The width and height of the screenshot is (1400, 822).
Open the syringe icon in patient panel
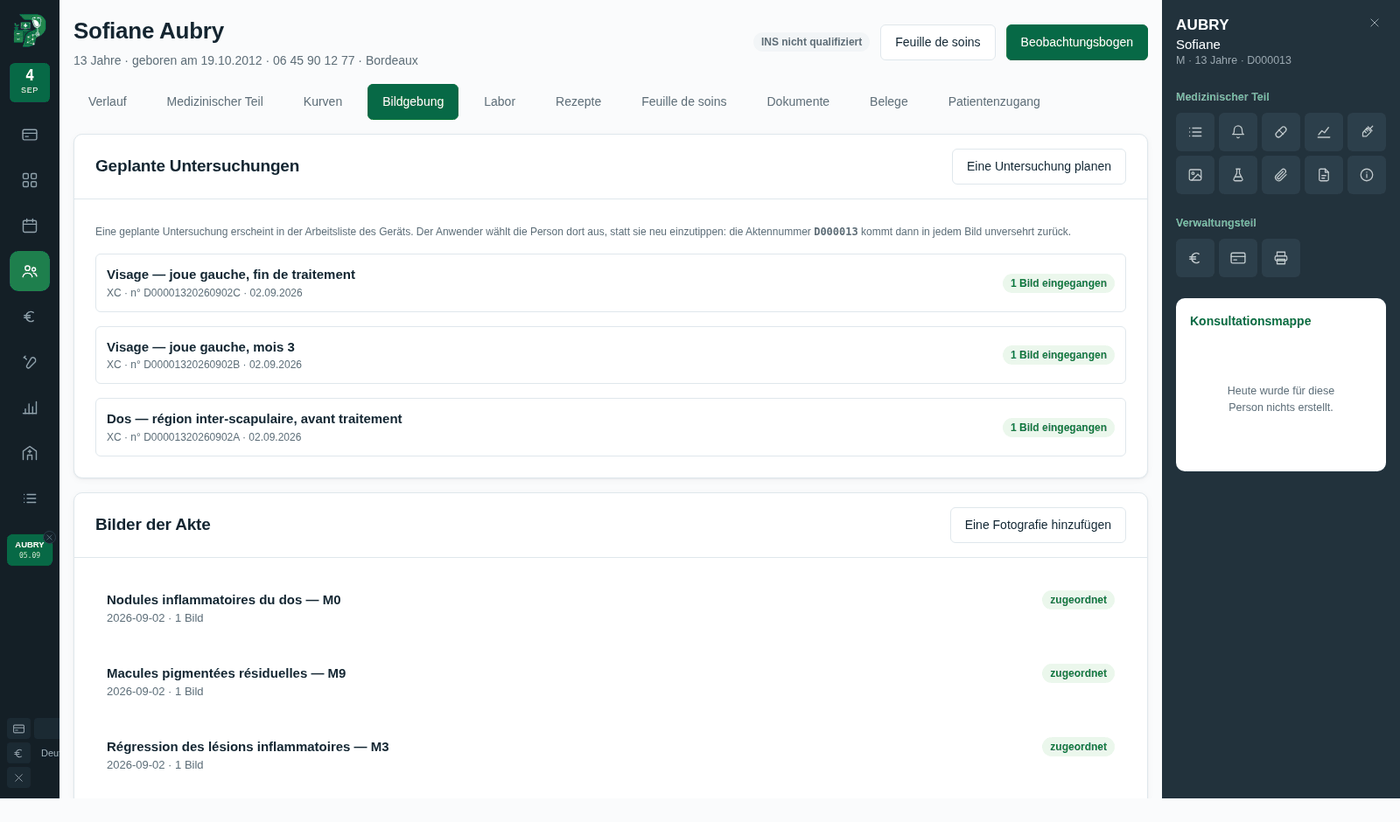(x=1367, y=132)
